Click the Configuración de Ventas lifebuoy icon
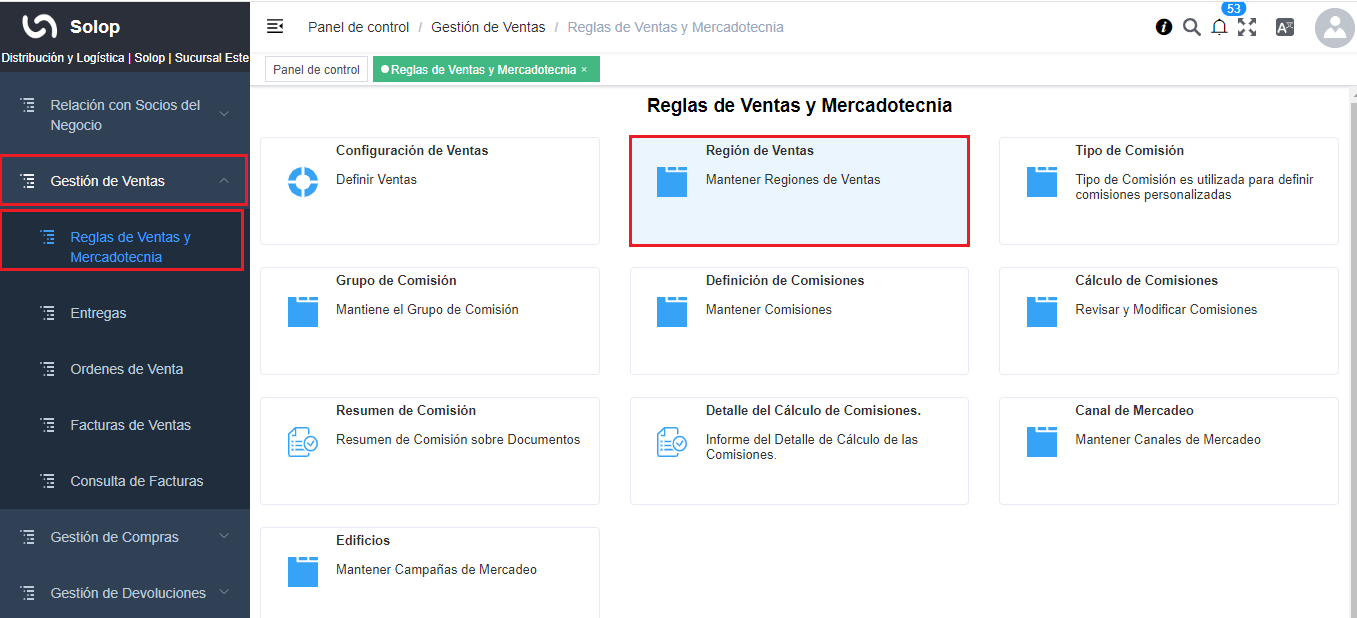 click(x=302, y=182)
